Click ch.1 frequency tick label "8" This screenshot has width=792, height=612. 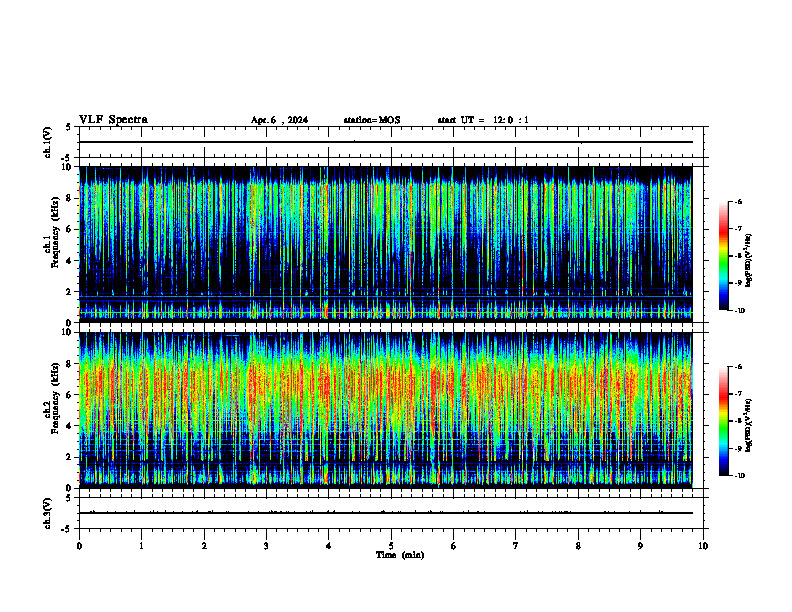[x=70, y=198]
